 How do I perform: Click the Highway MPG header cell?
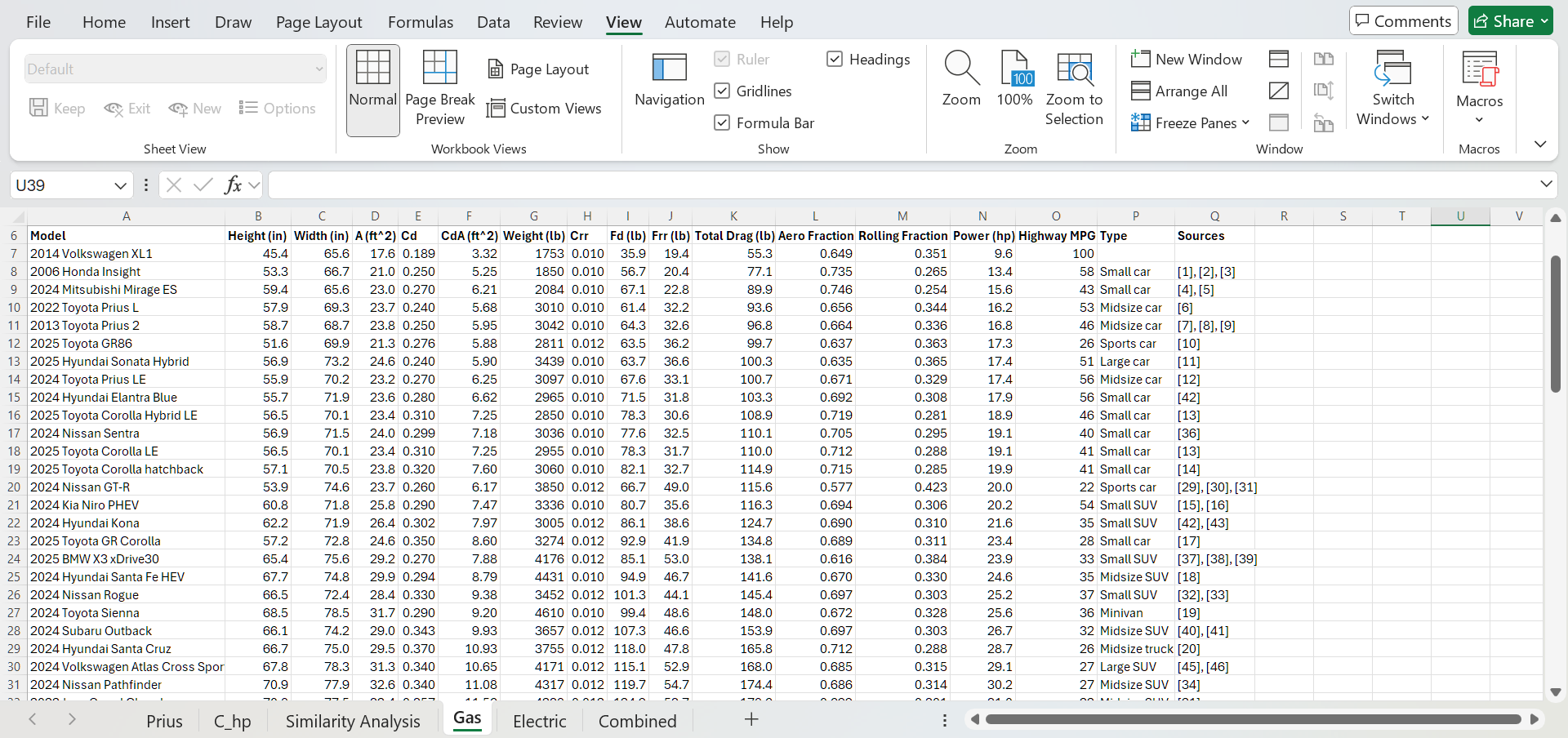1057,236
